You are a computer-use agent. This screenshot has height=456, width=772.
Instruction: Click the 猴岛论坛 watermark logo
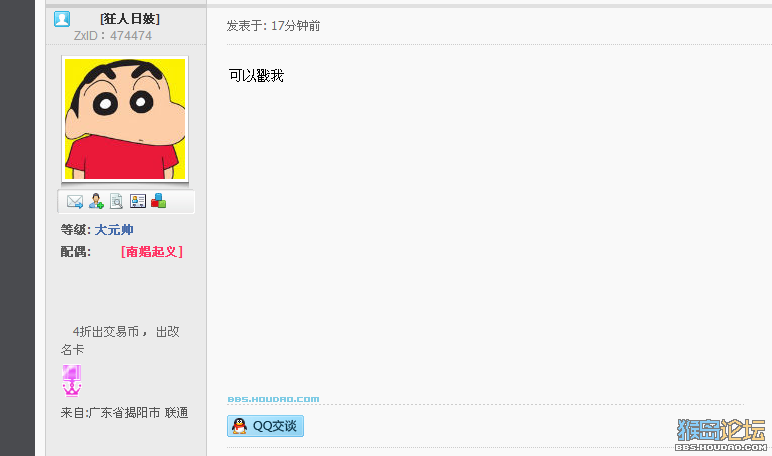721,435
